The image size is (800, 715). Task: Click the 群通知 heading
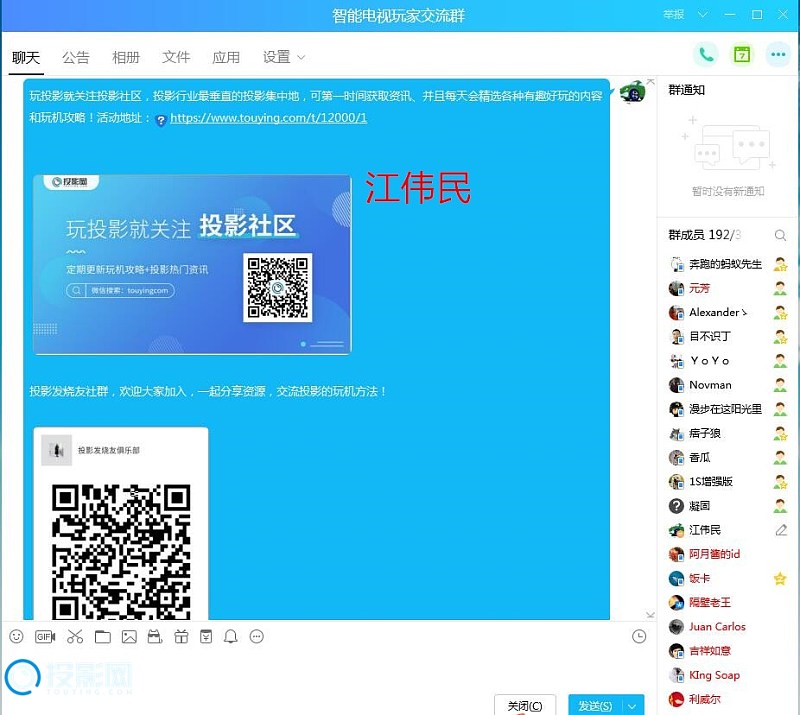click(687, 90)
